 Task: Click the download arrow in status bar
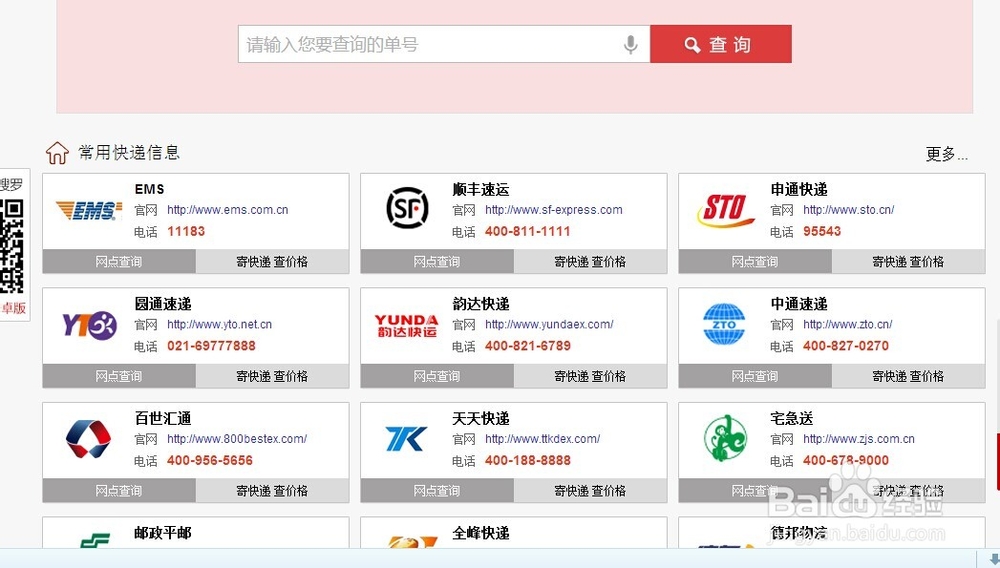[993, 558]
